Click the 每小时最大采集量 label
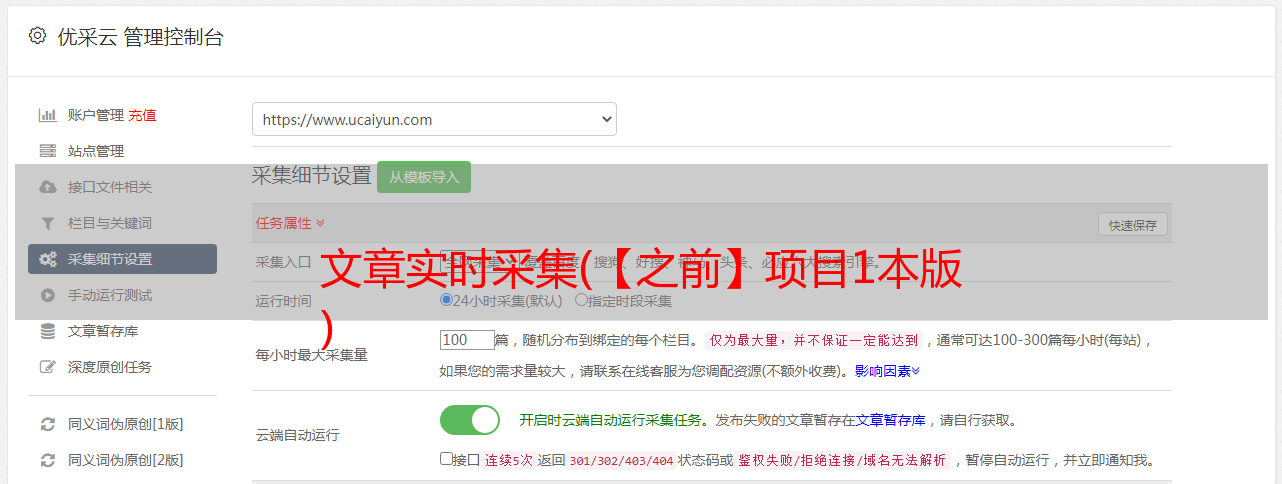 pyautogui.click(x=312, y=354)
